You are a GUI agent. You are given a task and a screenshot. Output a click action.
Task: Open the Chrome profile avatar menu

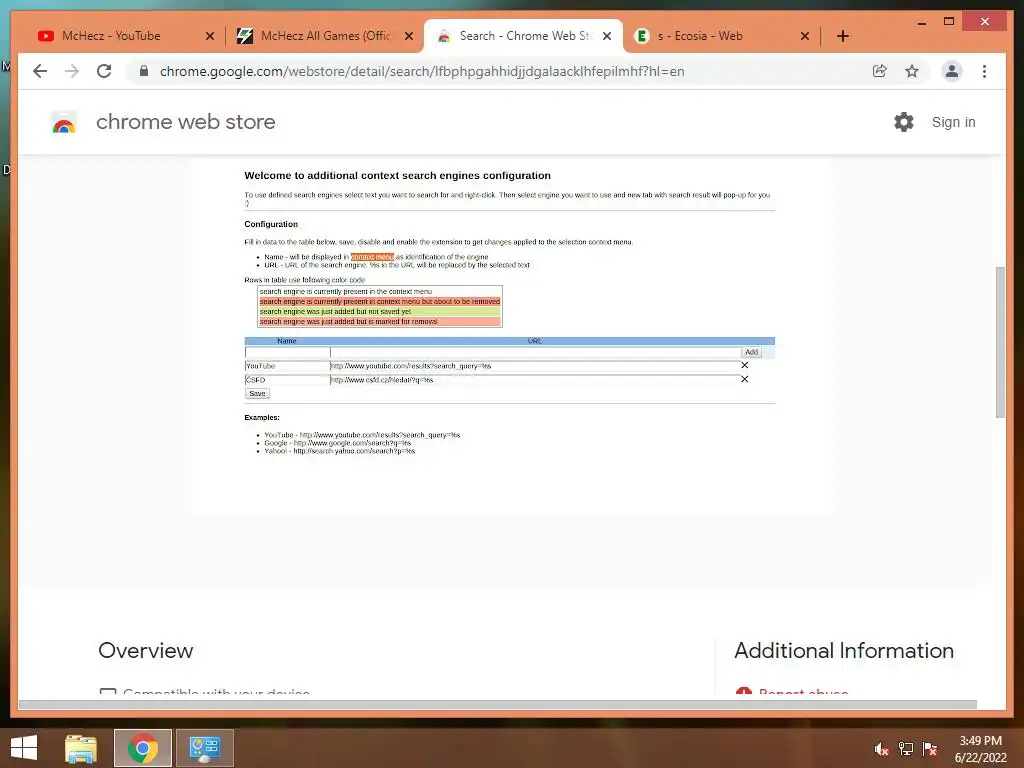(952, 71)
